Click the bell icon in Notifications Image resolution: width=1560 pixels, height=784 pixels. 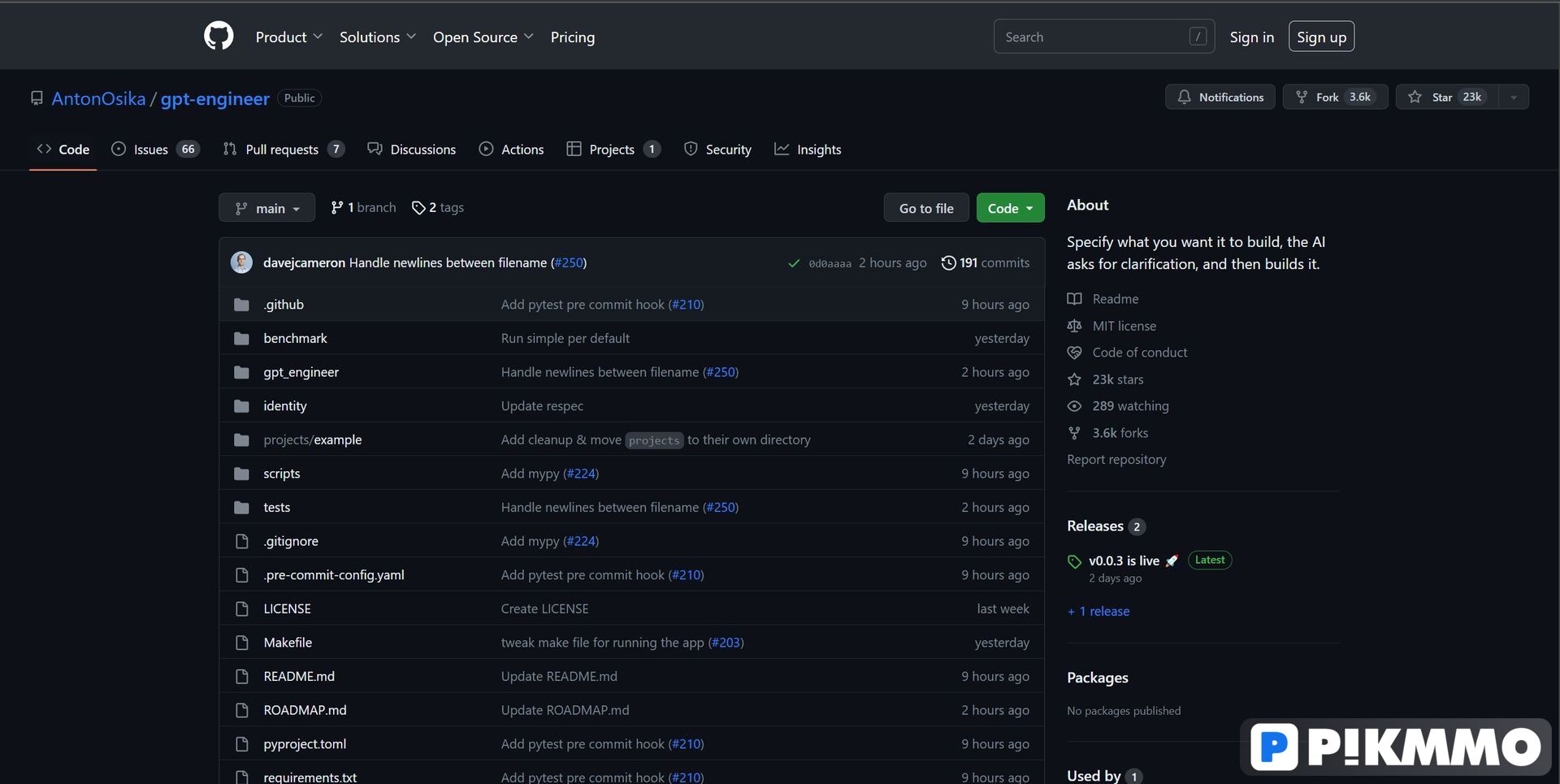pos(1184,97)
